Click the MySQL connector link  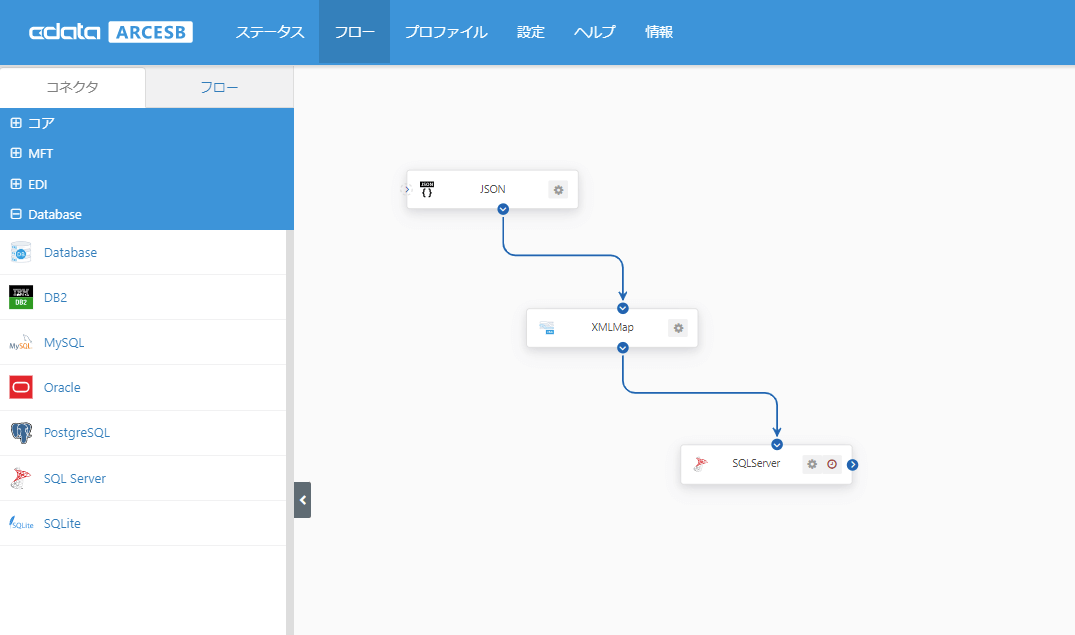click(x=64, y=342)
